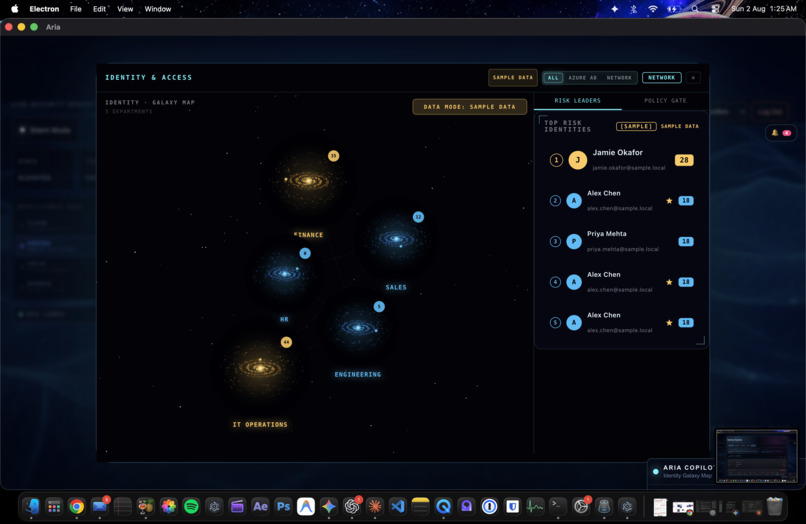Switch to the POLICY GATE tab
Viewport: 806px width, 524px height.
click(x=665, y=100)
